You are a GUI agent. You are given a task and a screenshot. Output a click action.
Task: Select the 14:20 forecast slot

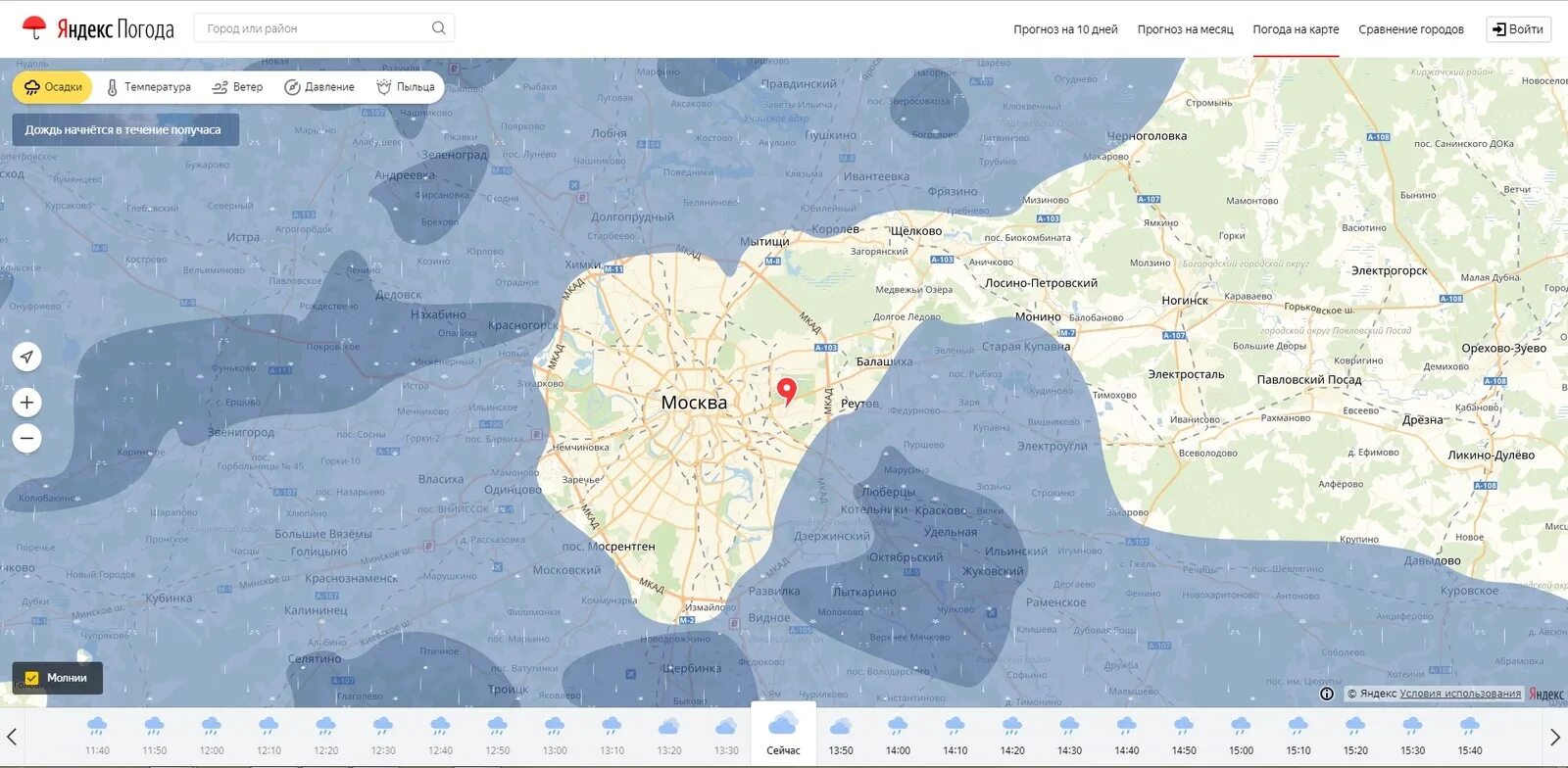tap(1012, 737)
